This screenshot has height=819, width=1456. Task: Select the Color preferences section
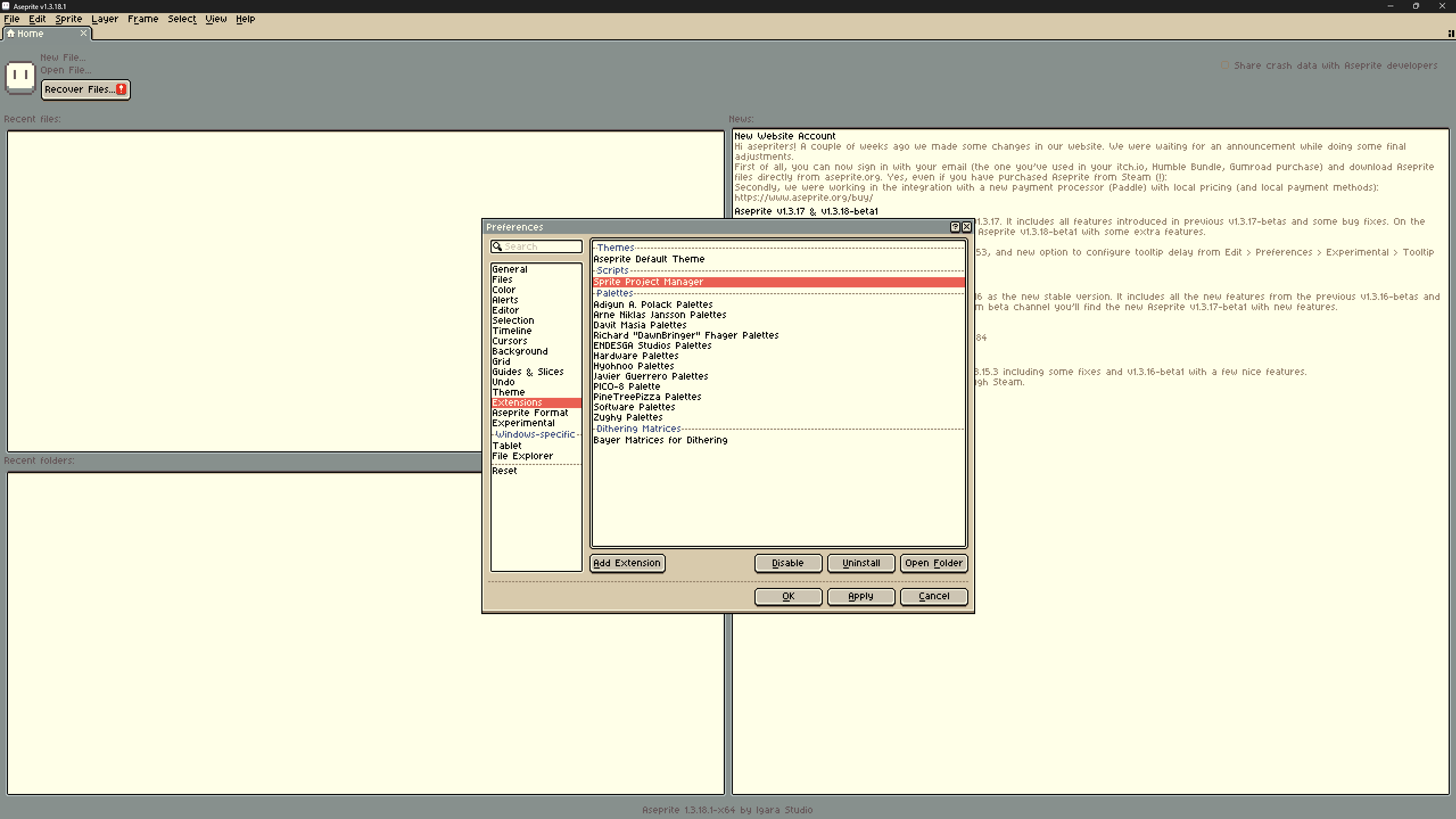[536, 290]
